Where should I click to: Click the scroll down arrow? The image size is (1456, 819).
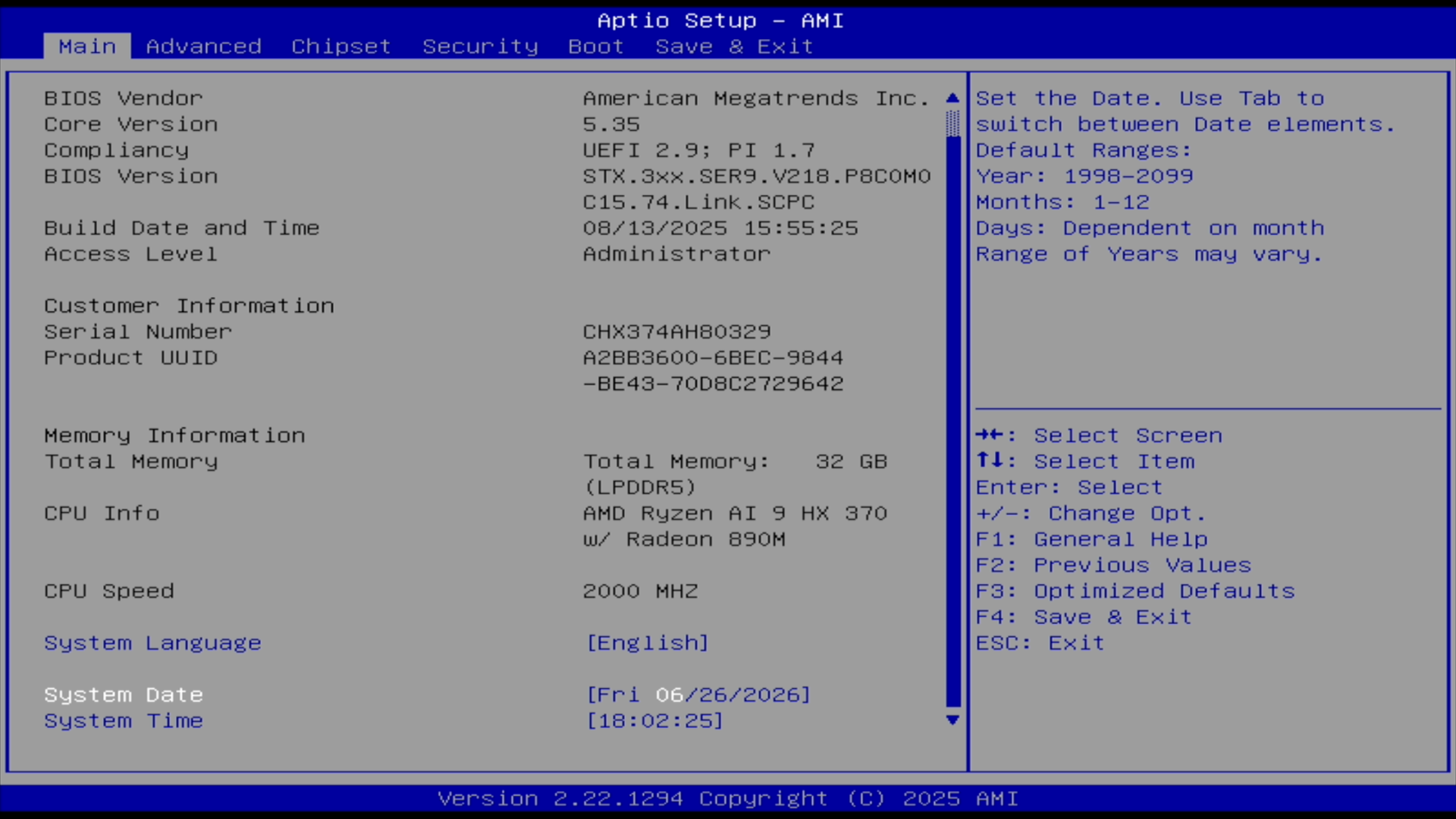pos(952,720)
